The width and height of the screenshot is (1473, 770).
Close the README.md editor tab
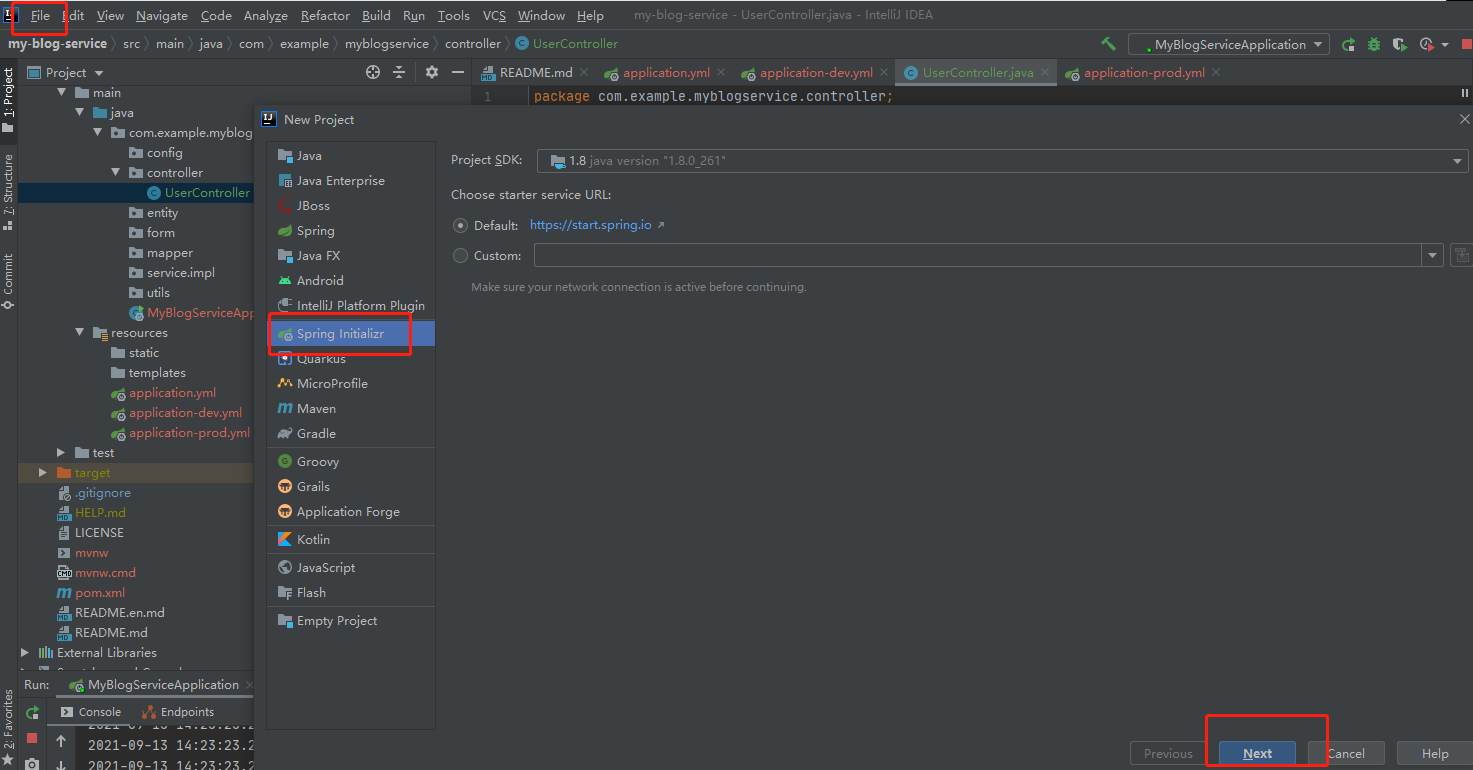coord(583,73)
